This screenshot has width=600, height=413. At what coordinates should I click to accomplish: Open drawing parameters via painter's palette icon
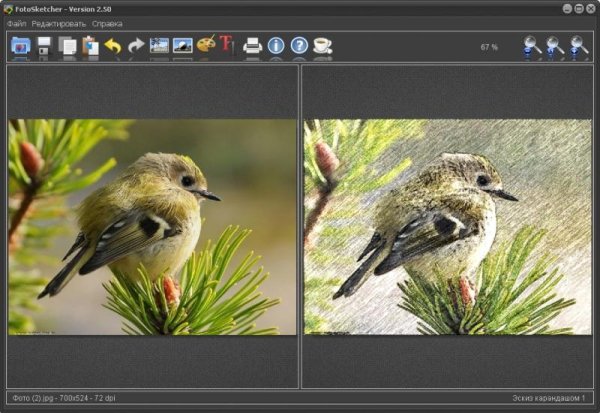pyautogui.click(x=206, y=44)
